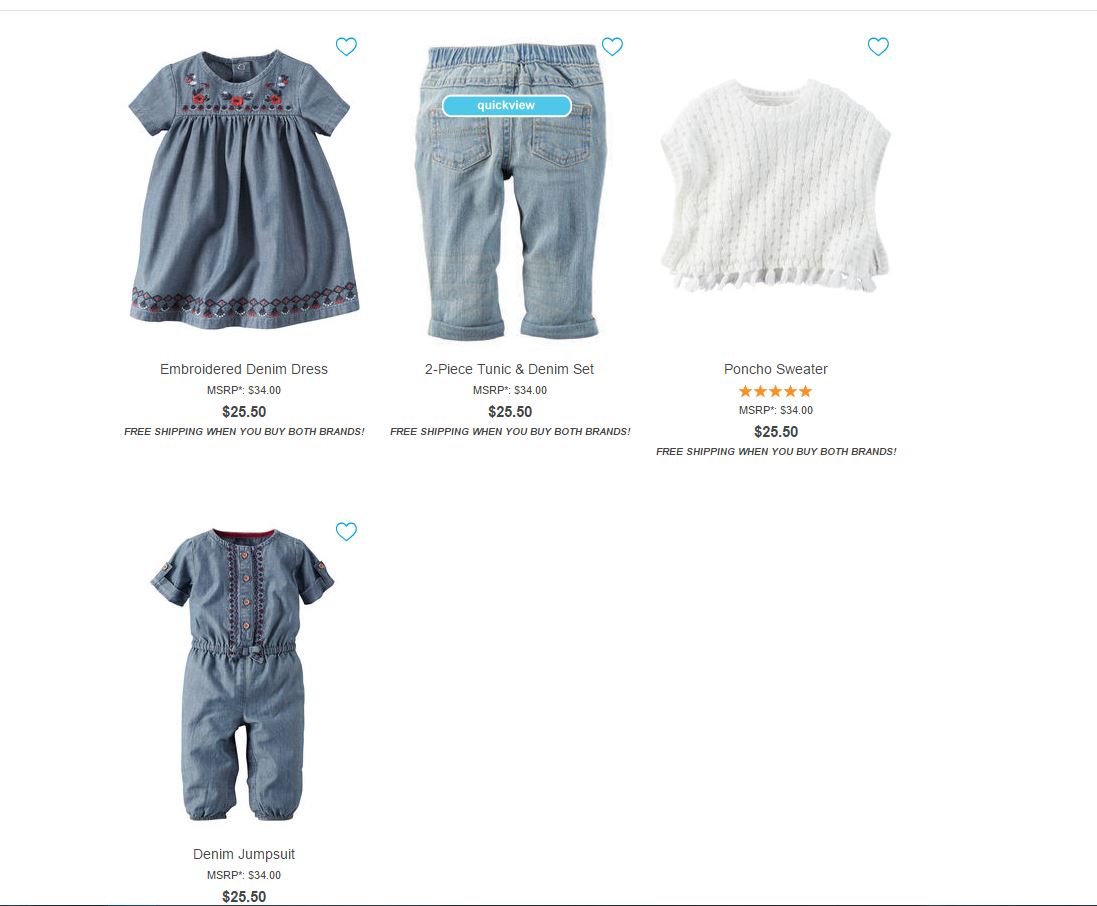Open the denim pants product image
1097x906 pixels.
pos(510,192)
